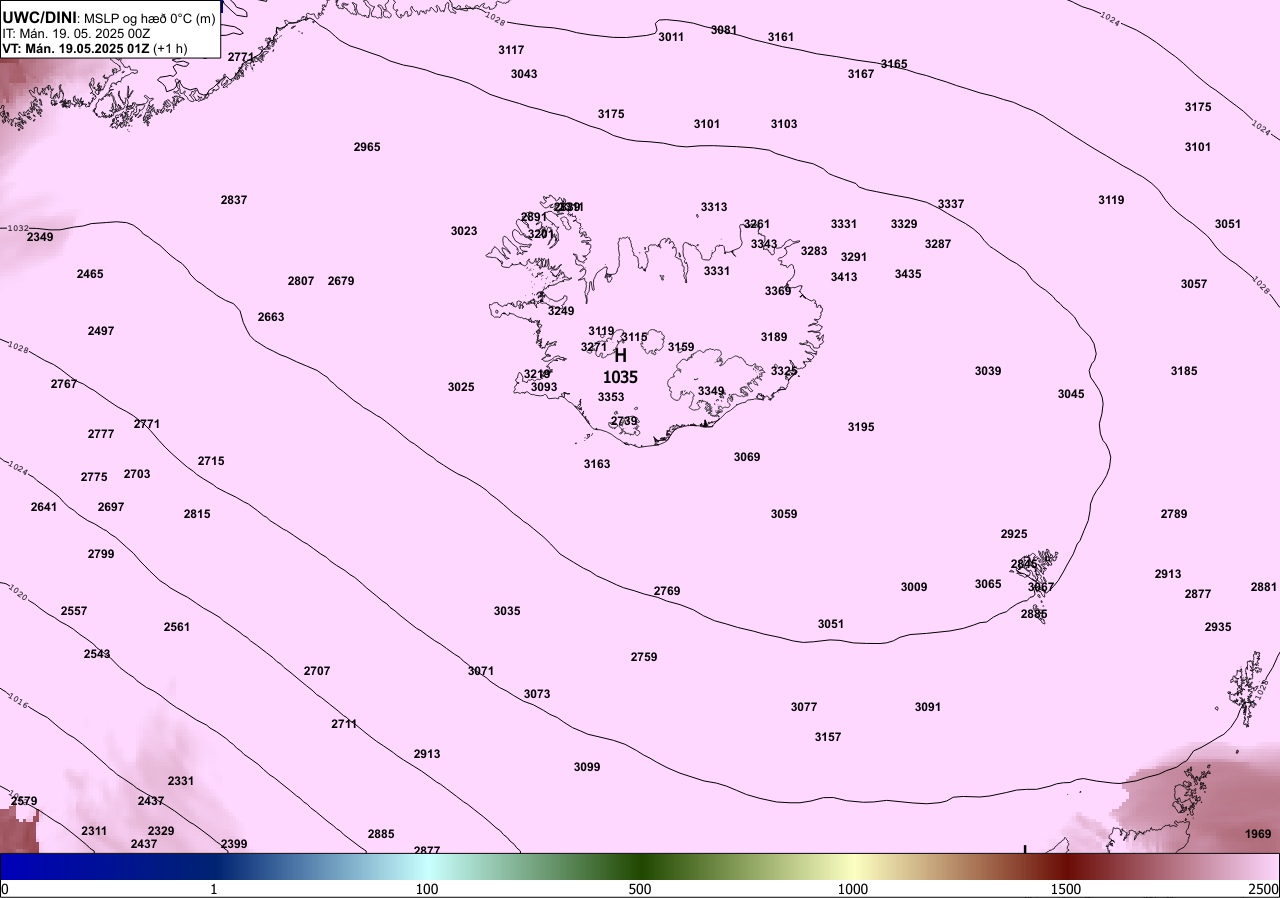Screen dimensions: 1280x898
Task: Click the height value 3059
Action: tap(784, 514)
